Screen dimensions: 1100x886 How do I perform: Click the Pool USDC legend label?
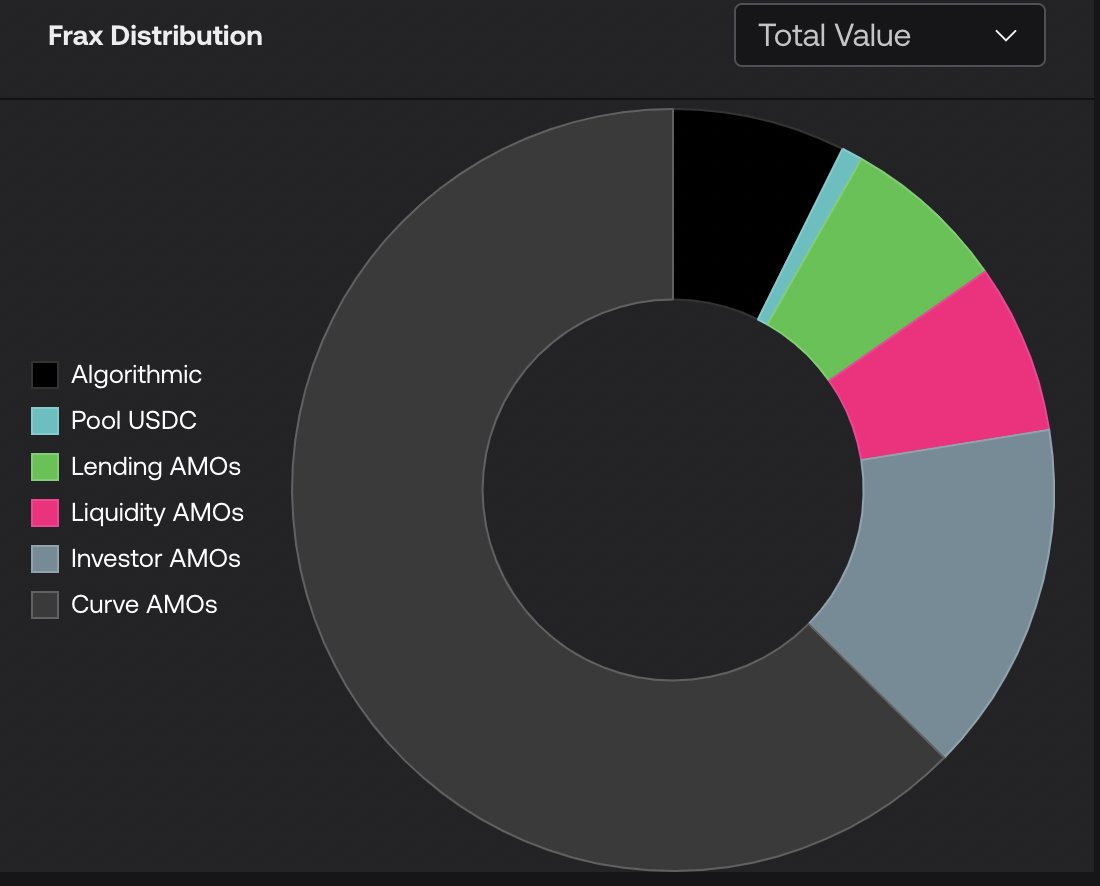[x=134, y=420]
